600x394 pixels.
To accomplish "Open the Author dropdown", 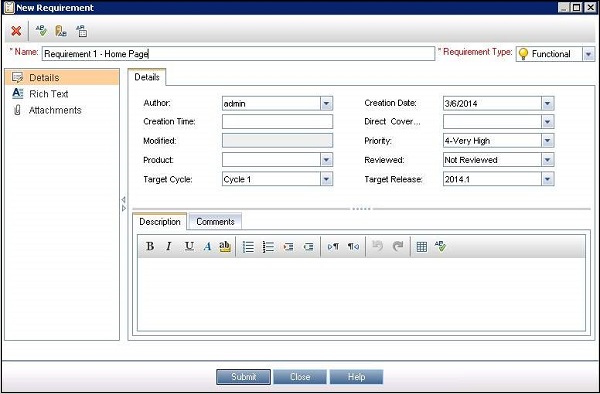I will tap(326, 103).
